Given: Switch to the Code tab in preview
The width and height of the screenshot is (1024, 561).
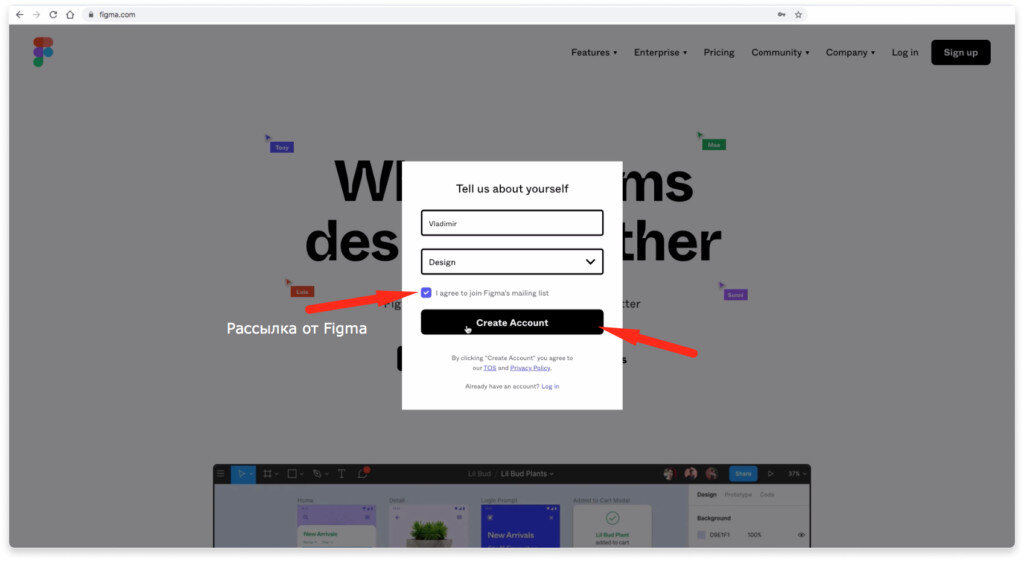Looking at the screenshot, I should [x=767, y=494].
